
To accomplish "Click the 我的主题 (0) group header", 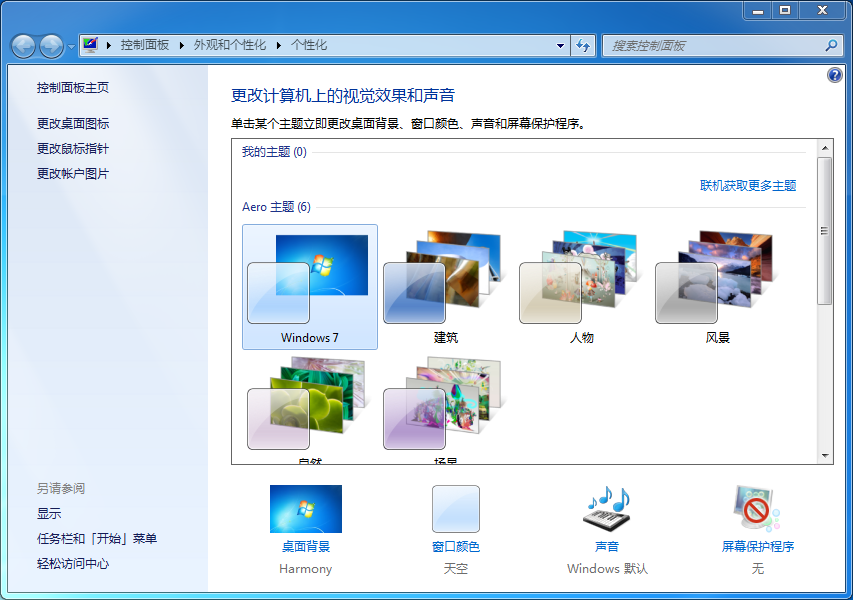I will [274, 152].
